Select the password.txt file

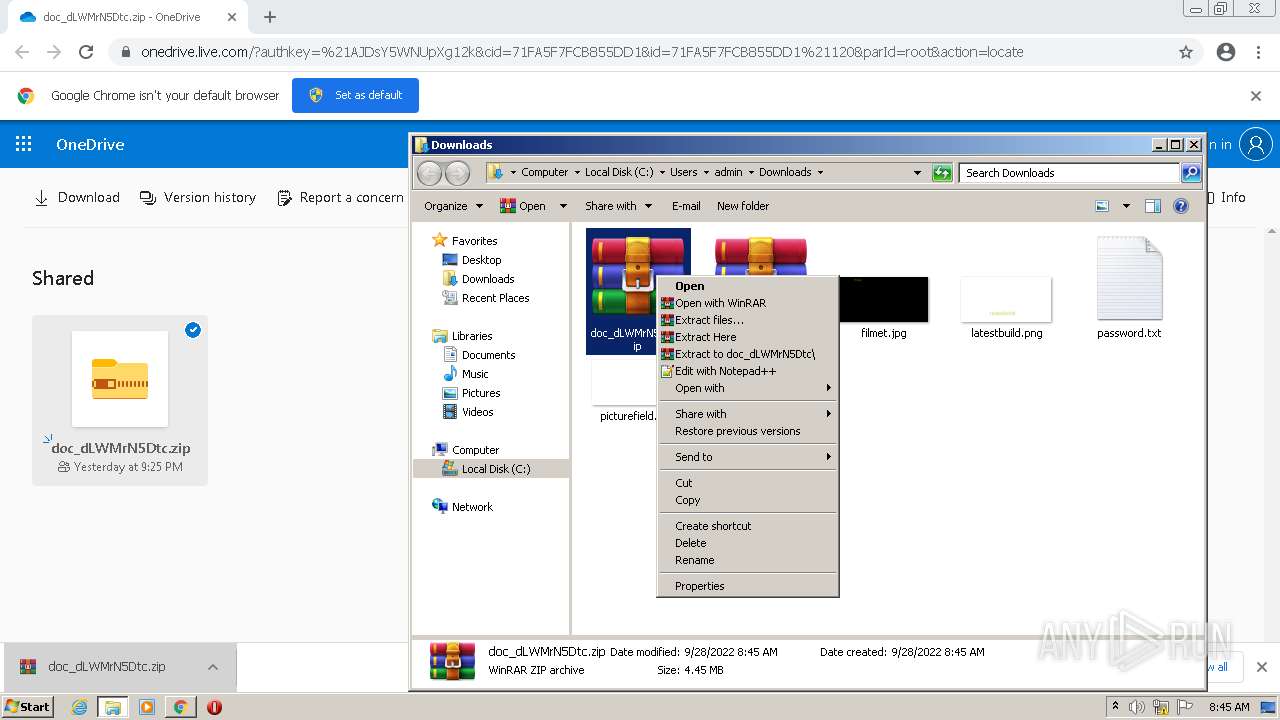[1129, 288]
